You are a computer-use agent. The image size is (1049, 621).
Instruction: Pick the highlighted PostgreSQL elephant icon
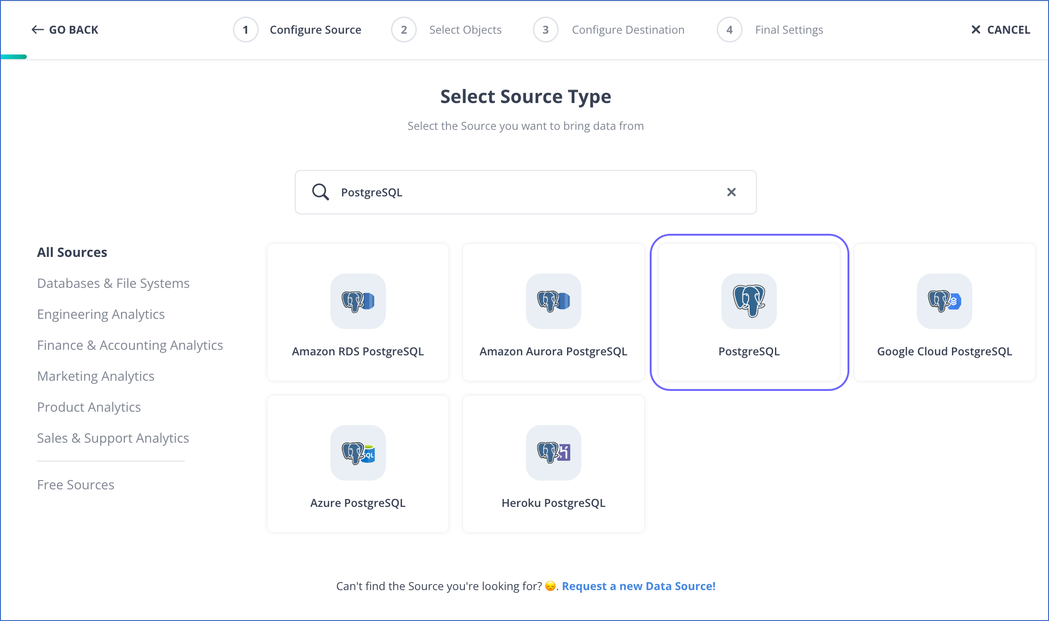click(749, 301)
